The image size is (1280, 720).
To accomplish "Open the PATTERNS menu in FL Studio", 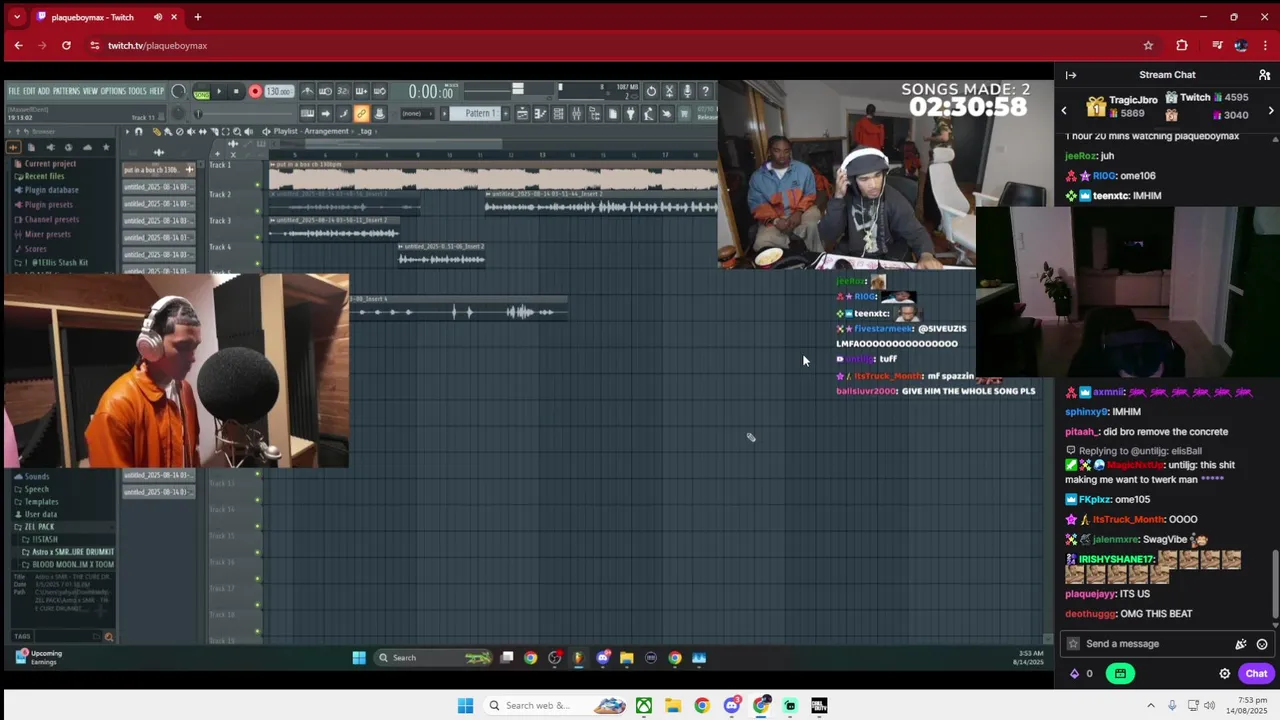I will 66,91.
